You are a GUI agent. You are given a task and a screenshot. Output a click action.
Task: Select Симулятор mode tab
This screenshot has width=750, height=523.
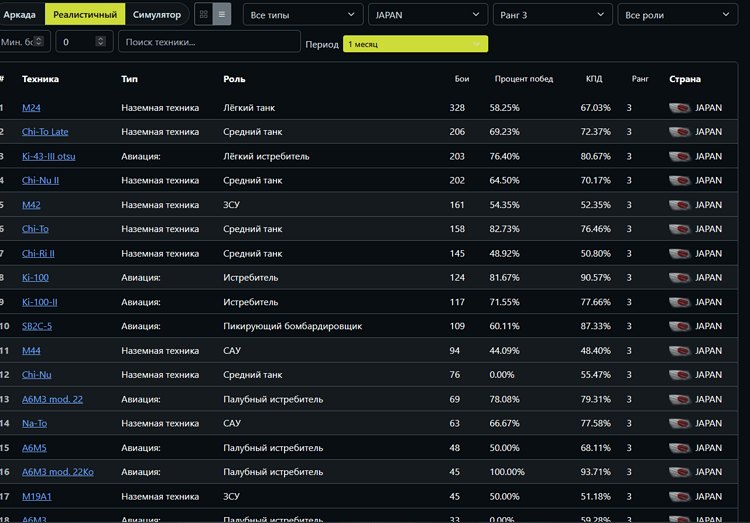(157, 15)
